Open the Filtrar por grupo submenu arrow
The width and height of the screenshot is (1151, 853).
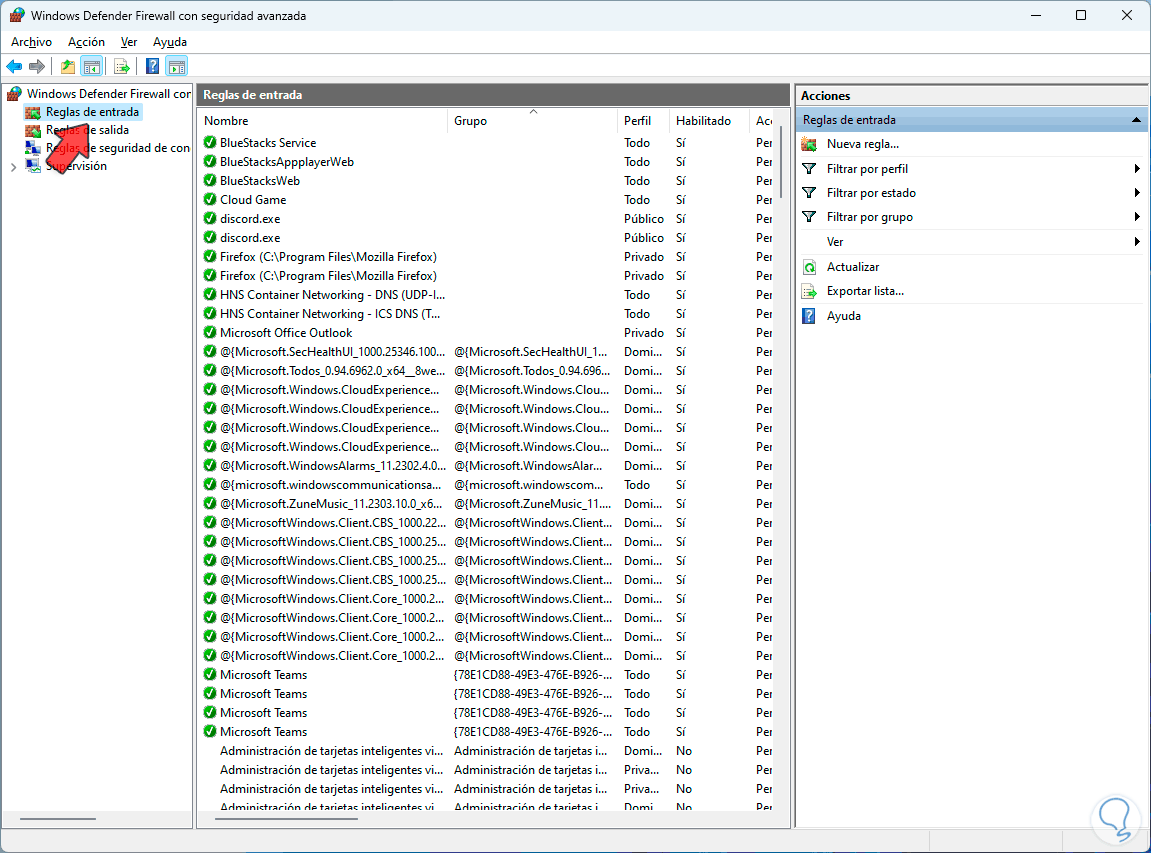tap(1136, 217)
